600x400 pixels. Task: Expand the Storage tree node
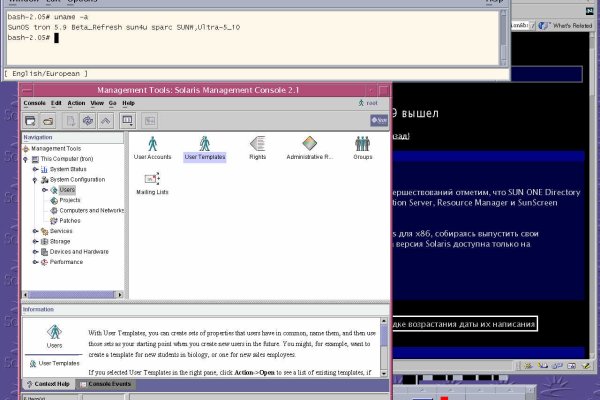point(35,241)
